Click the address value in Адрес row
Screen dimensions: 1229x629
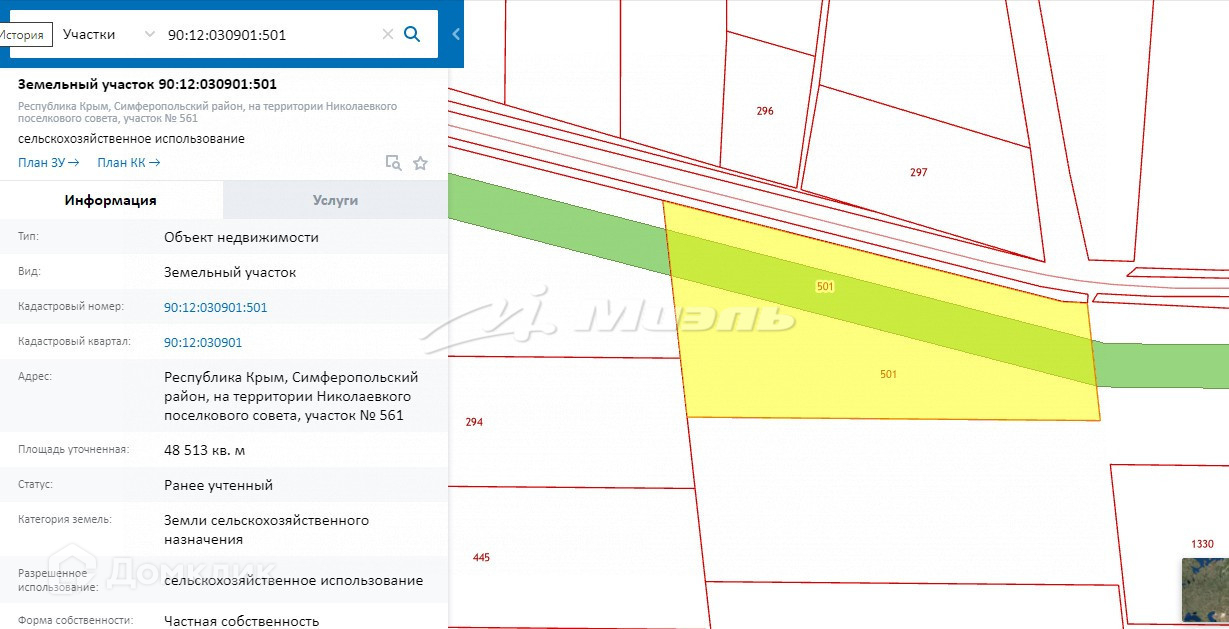[x=291, y=396]
